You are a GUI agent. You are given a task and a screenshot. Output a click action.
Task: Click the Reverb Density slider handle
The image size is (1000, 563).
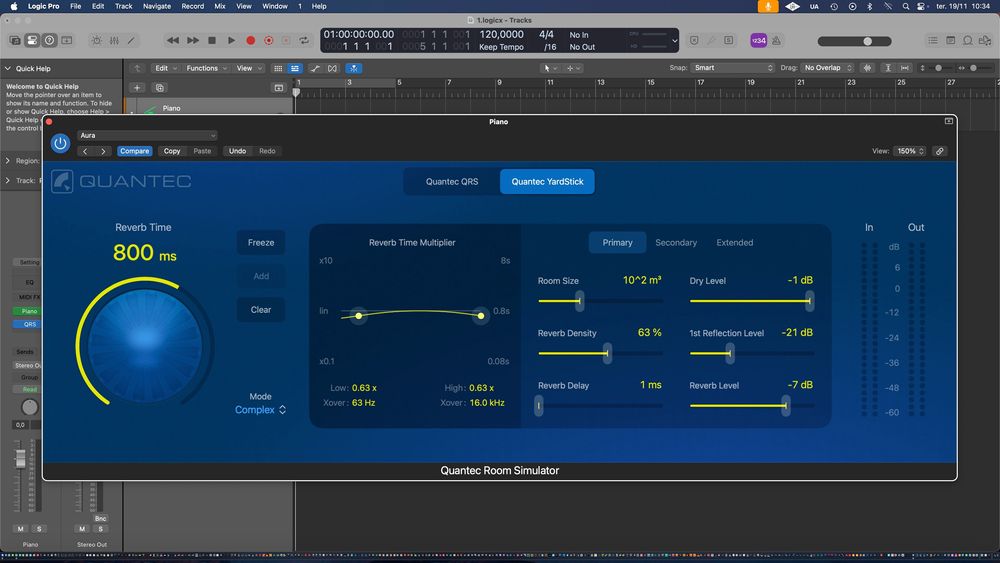pyautogui.click(x=607, y=353)
